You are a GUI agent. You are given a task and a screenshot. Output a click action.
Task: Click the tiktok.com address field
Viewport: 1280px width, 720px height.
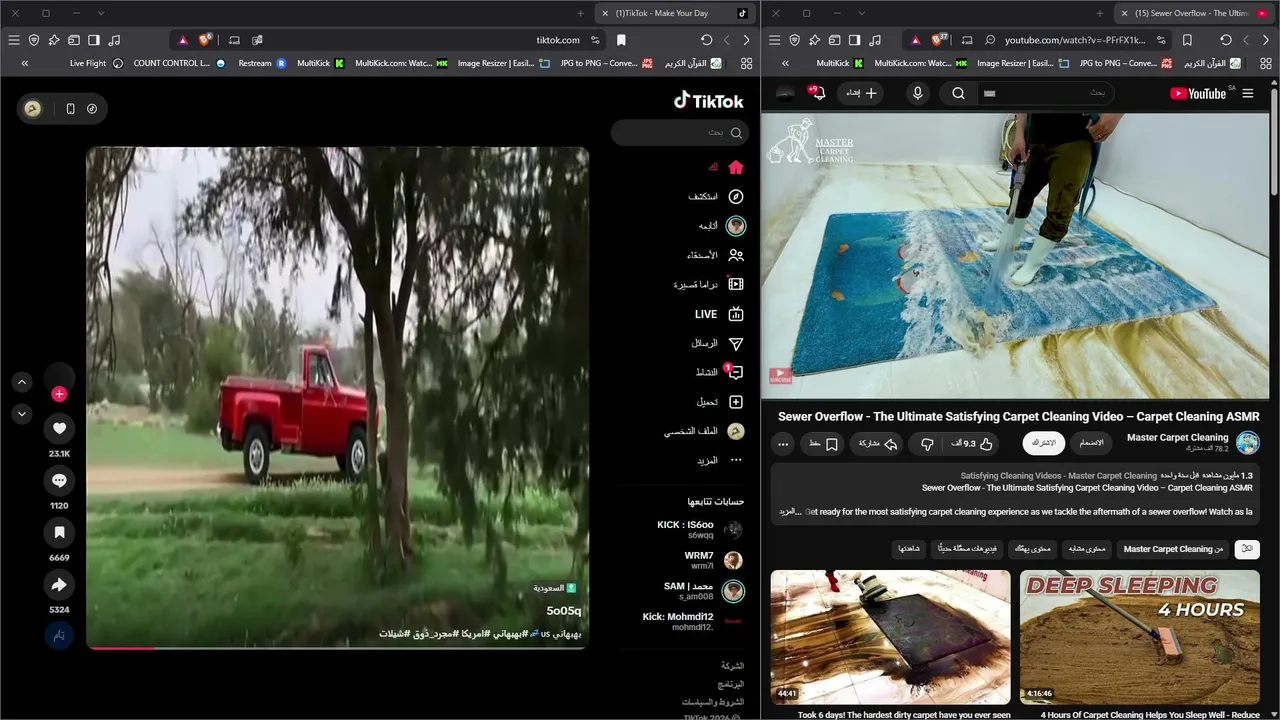point(558,40)
